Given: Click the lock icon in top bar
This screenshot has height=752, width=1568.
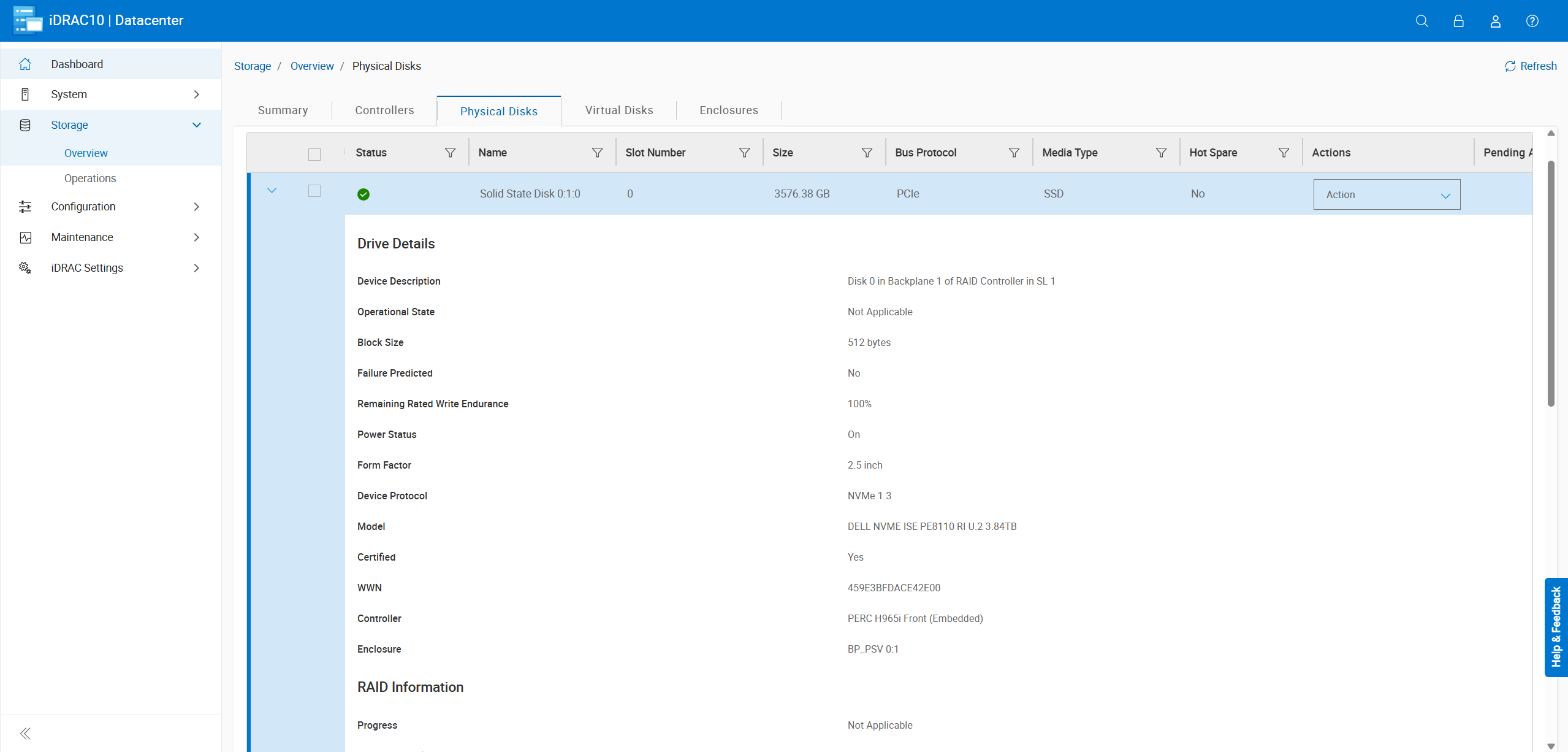Looking at the screenshot, I should (1458, 21).
